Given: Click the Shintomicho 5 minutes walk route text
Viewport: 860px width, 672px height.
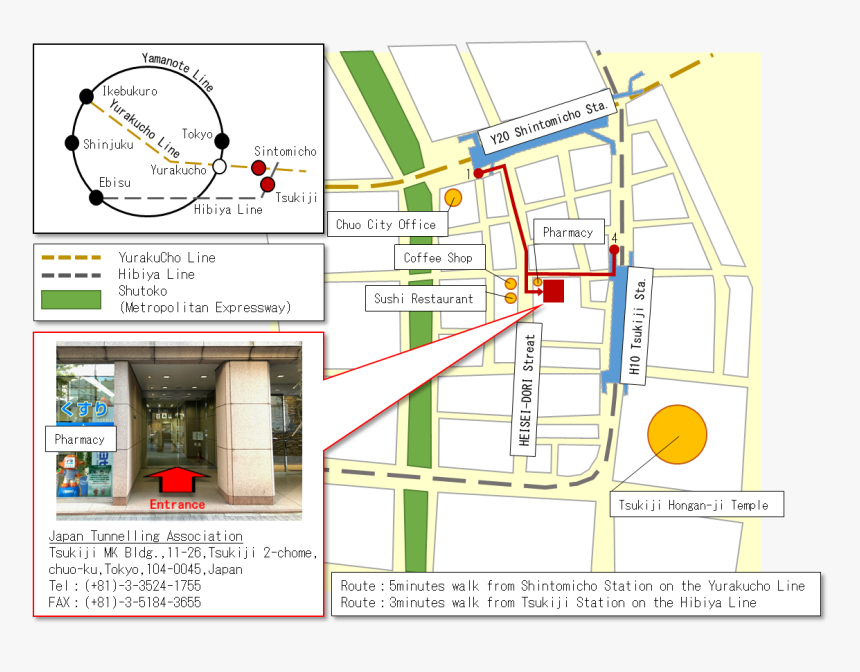Looking at the screenshot, I should [x=573, y=586].
